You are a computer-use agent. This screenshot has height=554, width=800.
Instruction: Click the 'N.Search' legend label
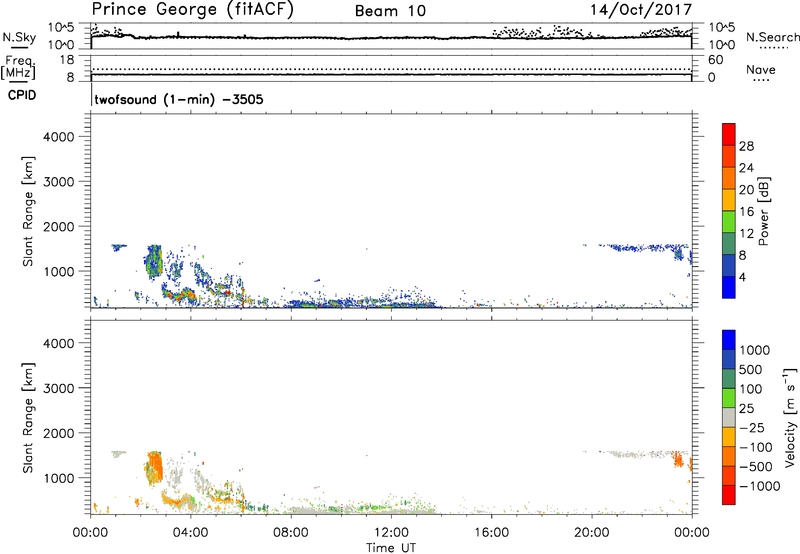coord(772,37)
